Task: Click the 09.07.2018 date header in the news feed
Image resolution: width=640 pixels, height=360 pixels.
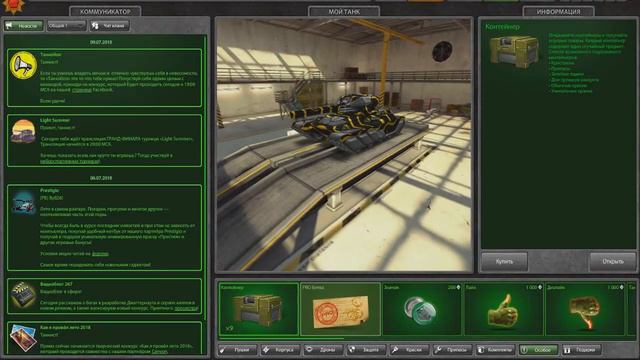Action: (101, 42)
